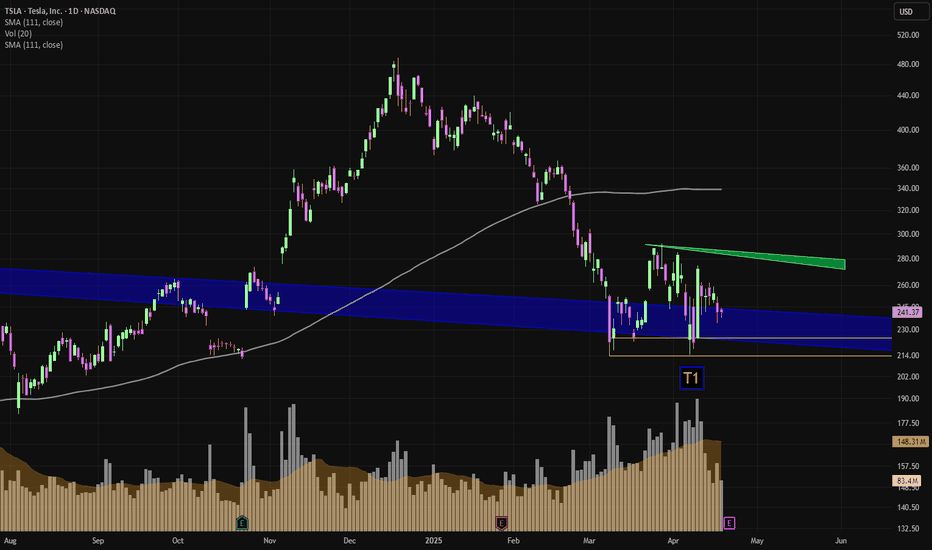Click the 148.31M volume average label
Screen dimensions: 932x550
point(910,442)
